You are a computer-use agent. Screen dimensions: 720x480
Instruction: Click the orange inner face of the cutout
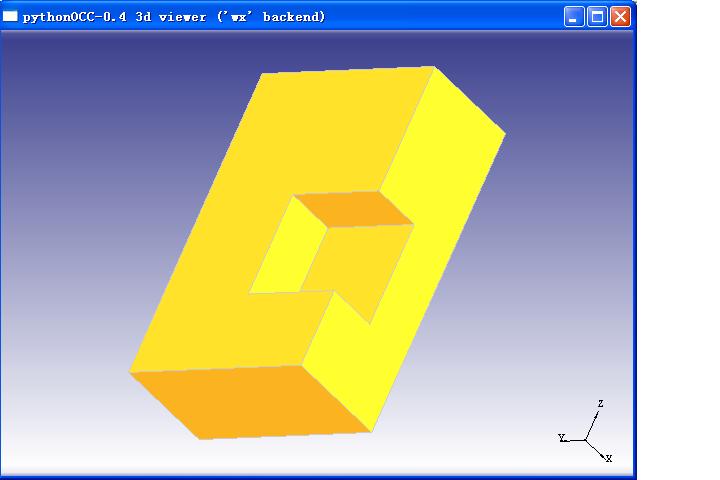click(354, 209)
